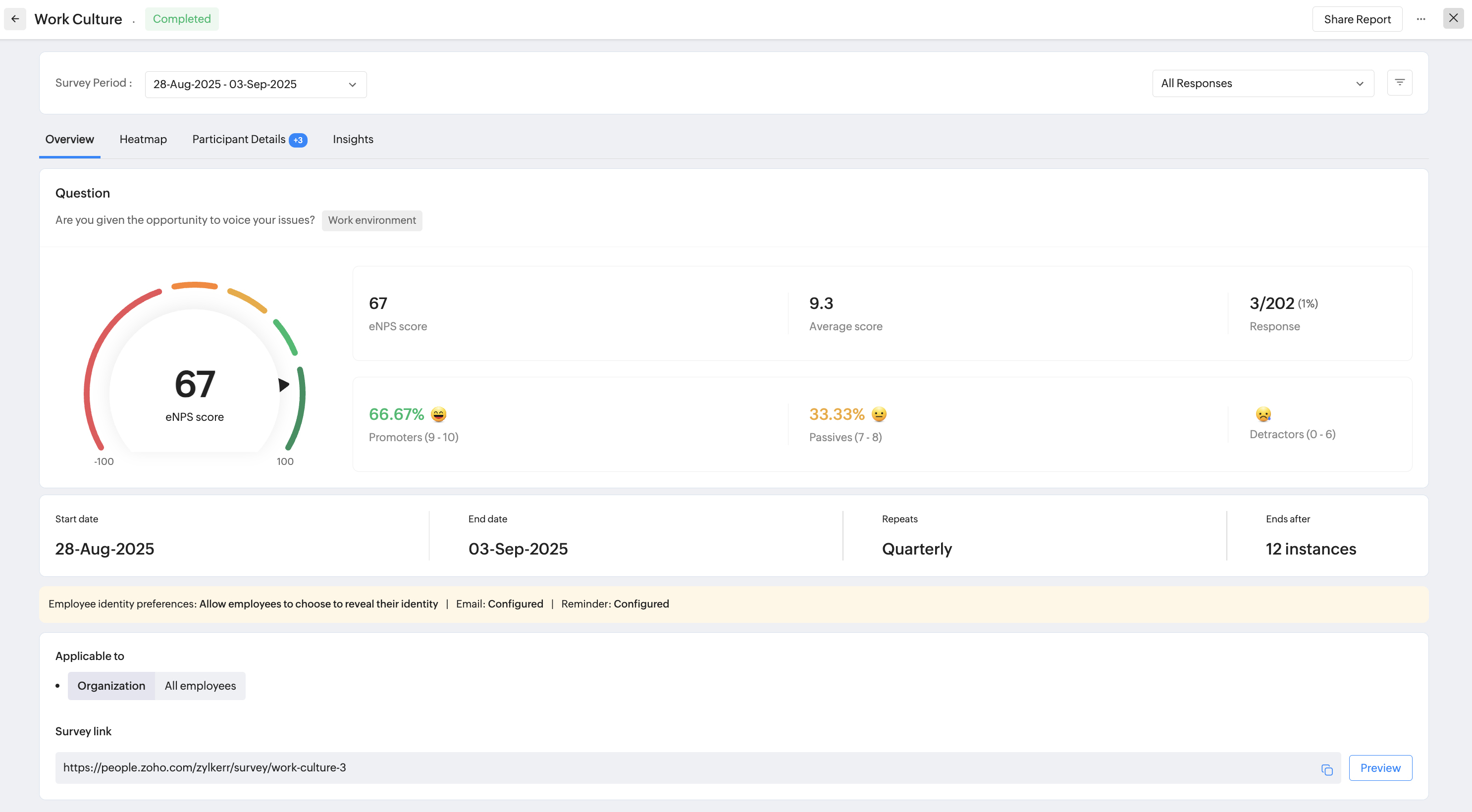The width and height of the screenshot is (1472, 812).
Task: Close the Work Culture report panel
Action: (1453, 18)
